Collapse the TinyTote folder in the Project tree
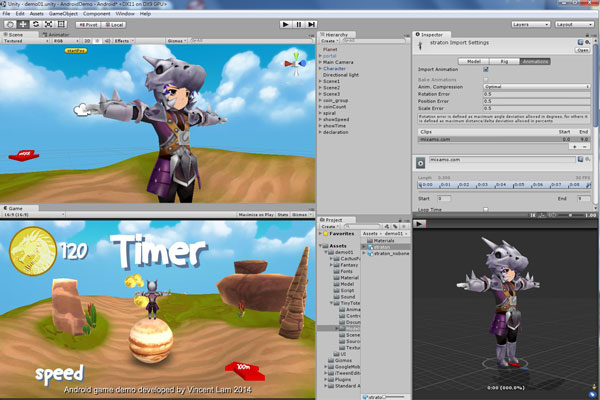 click(331, 303)
